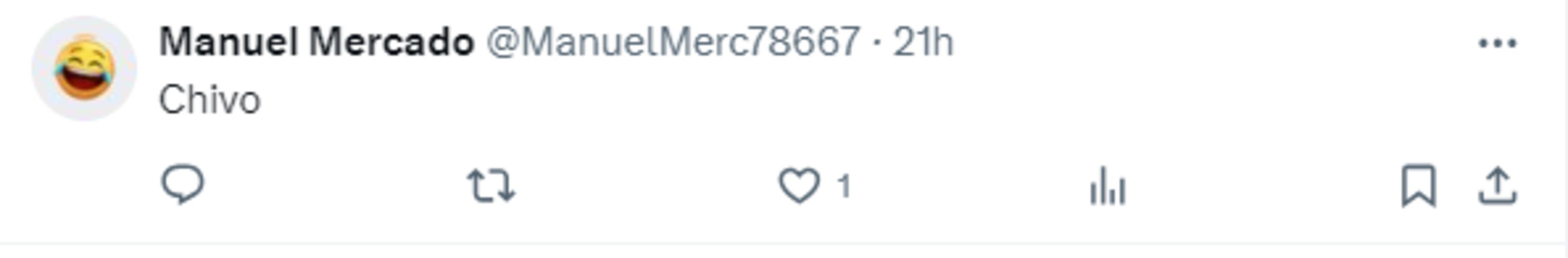Reply to Manuel Mercado's post
Image resolution: width=1568 pixels, height=258 pixels.
click(182, 185)
